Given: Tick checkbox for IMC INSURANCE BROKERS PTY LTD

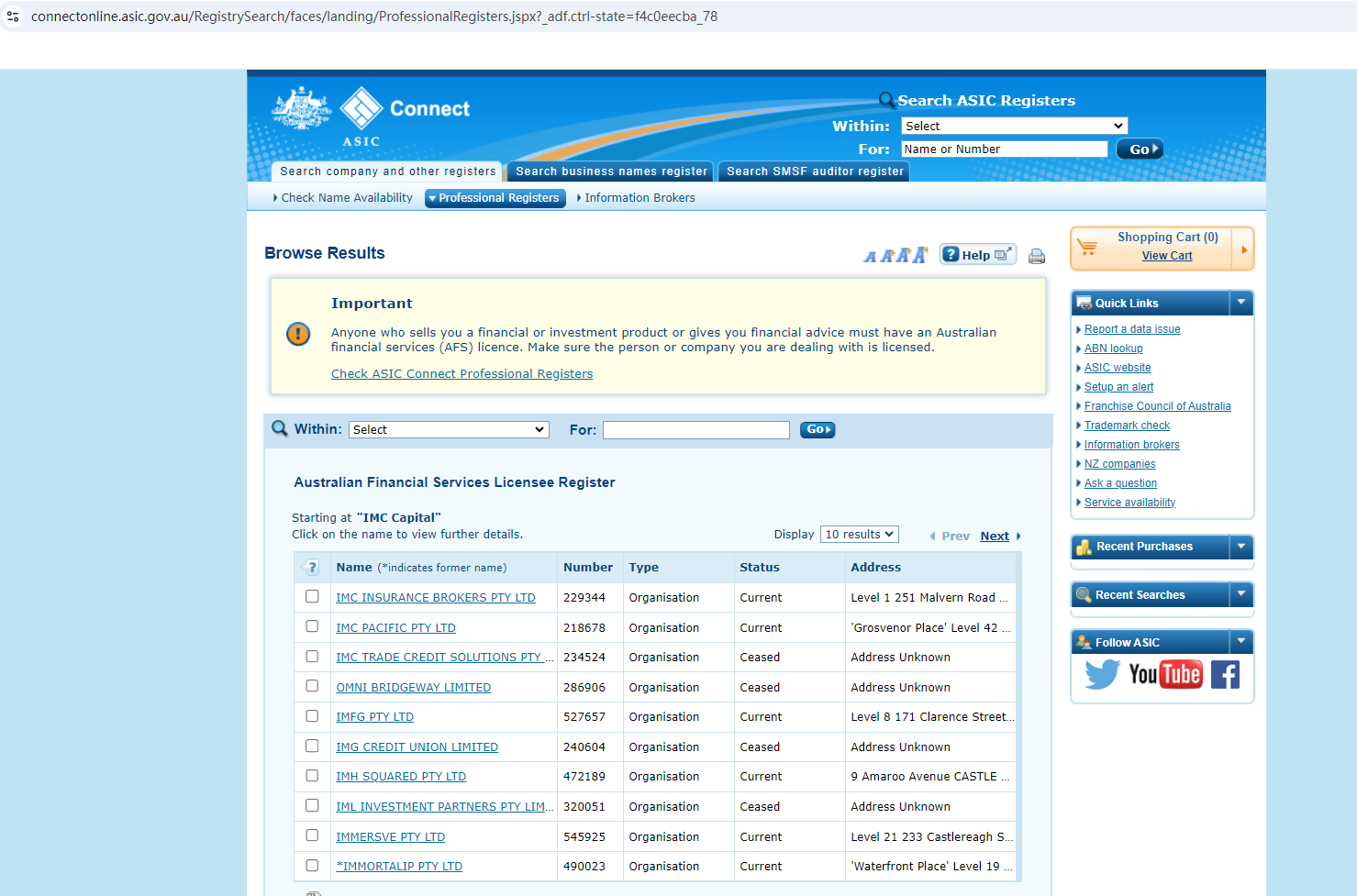Looking at the screenshot, I should point(312,596).
